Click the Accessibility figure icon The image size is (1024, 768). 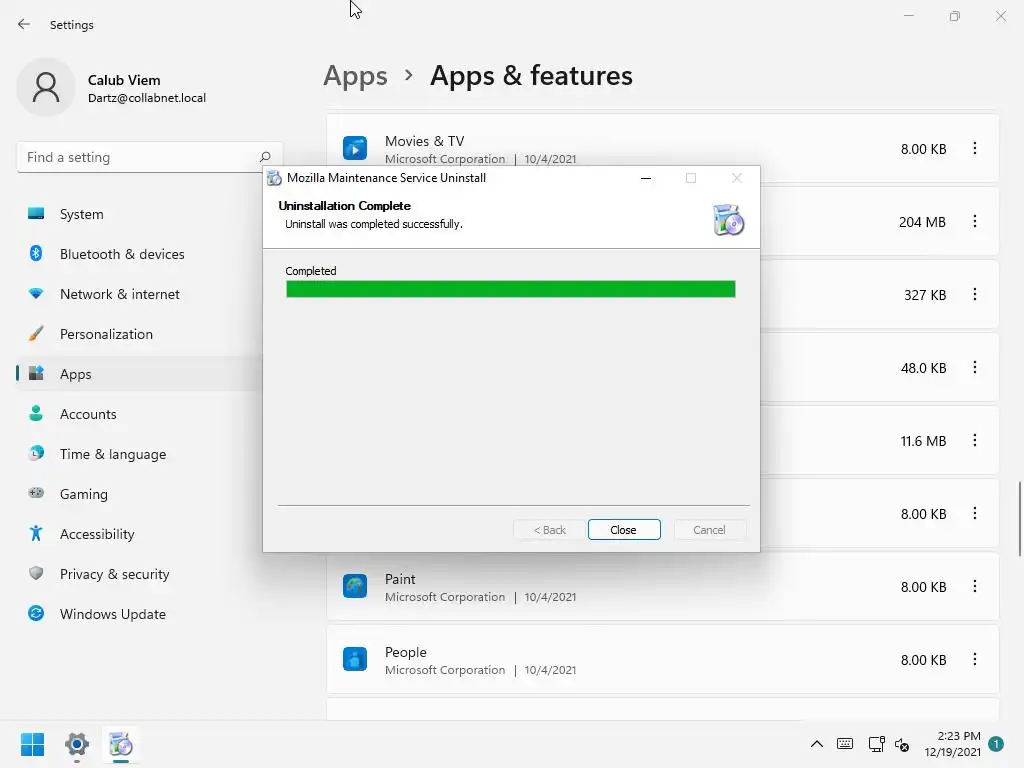click(x=36, y=534)
